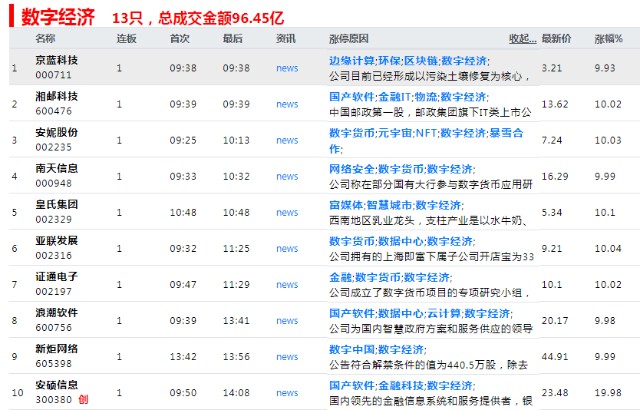The image size is (640, 410).
Task: Select stock name 浪潮软件
Action: (57, 313)
